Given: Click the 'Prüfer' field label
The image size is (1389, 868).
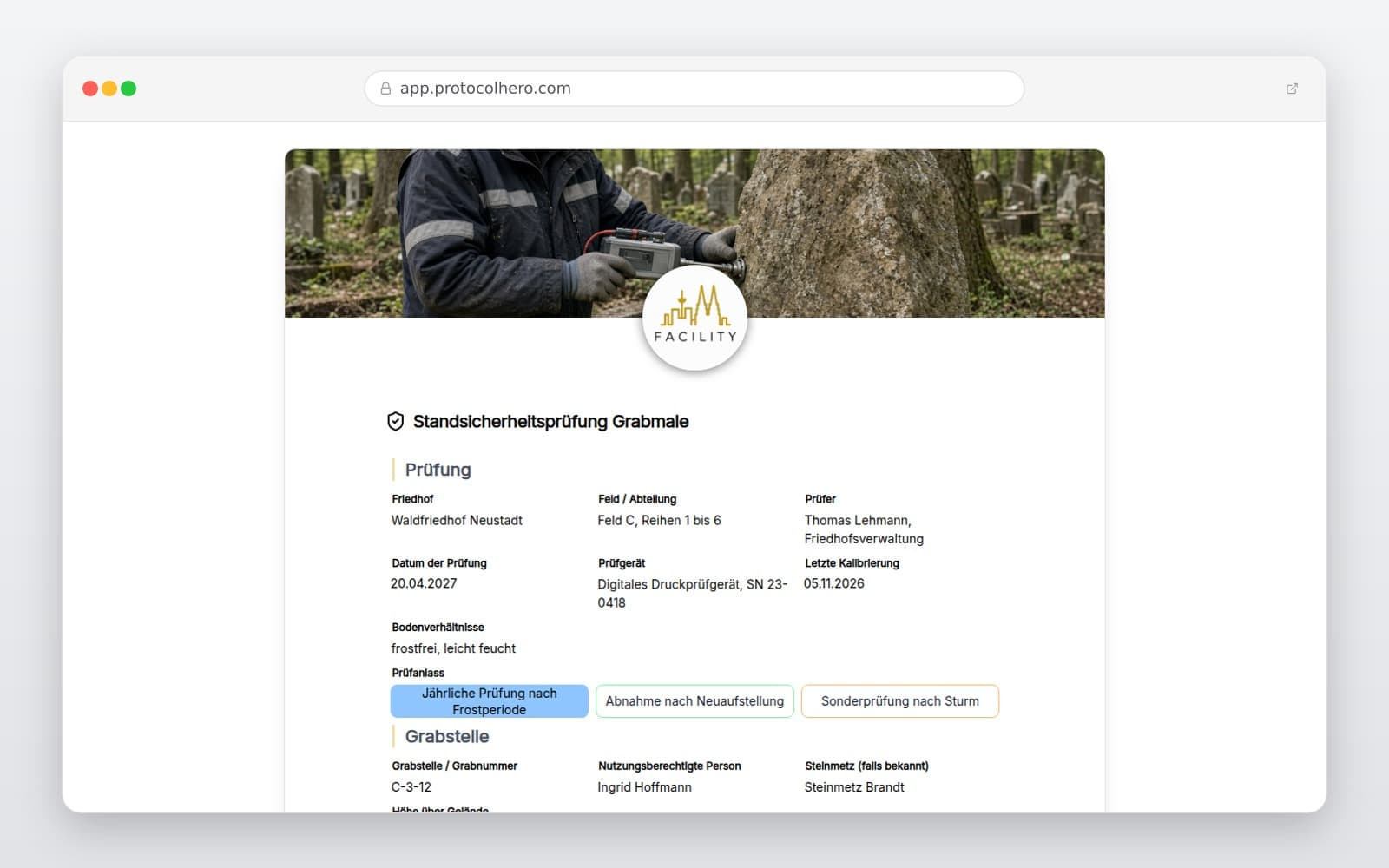Looking at the screenshot, I should (x=820, y=499).
